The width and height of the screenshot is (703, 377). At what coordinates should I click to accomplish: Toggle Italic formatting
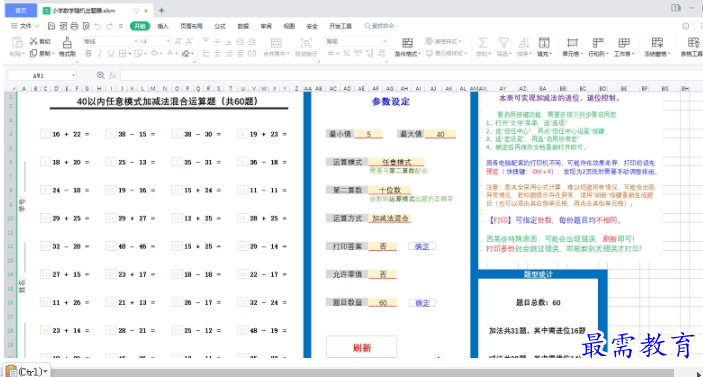point(100,53)
